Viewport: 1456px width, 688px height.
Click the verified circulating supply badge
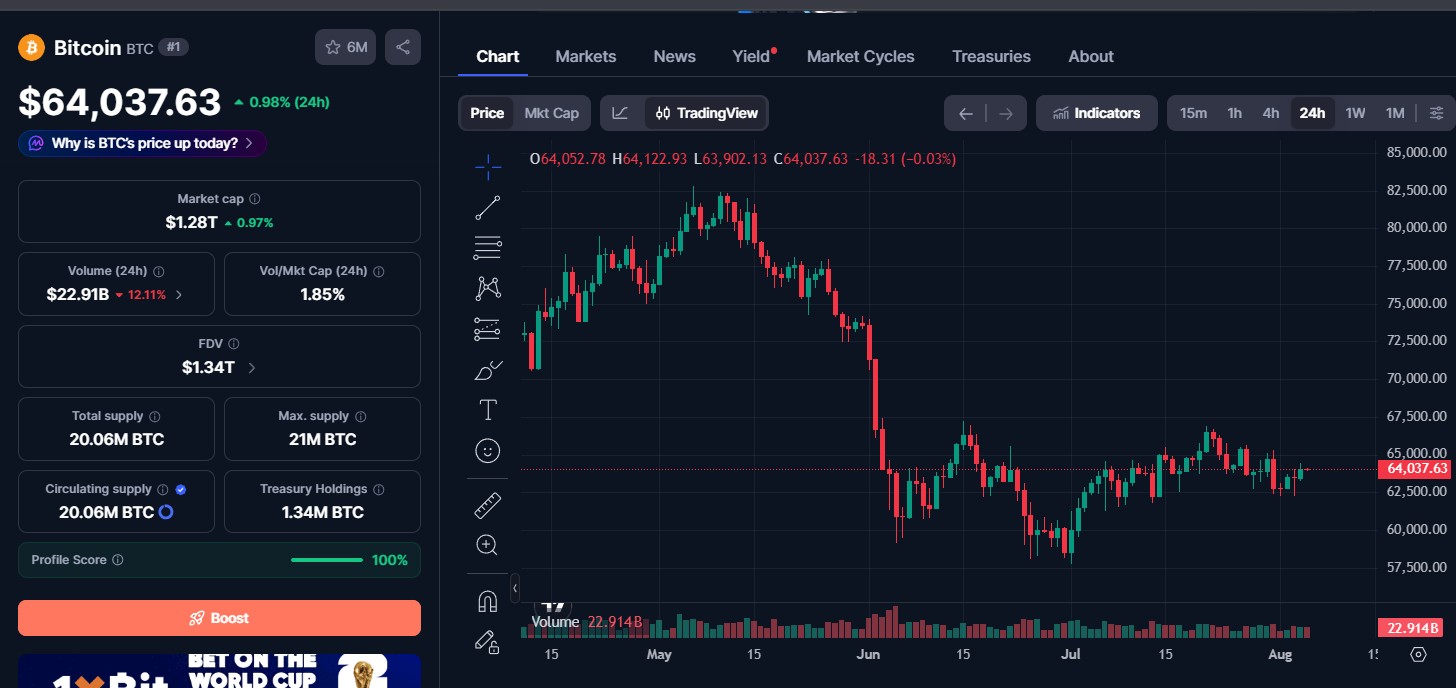point(181,489)
